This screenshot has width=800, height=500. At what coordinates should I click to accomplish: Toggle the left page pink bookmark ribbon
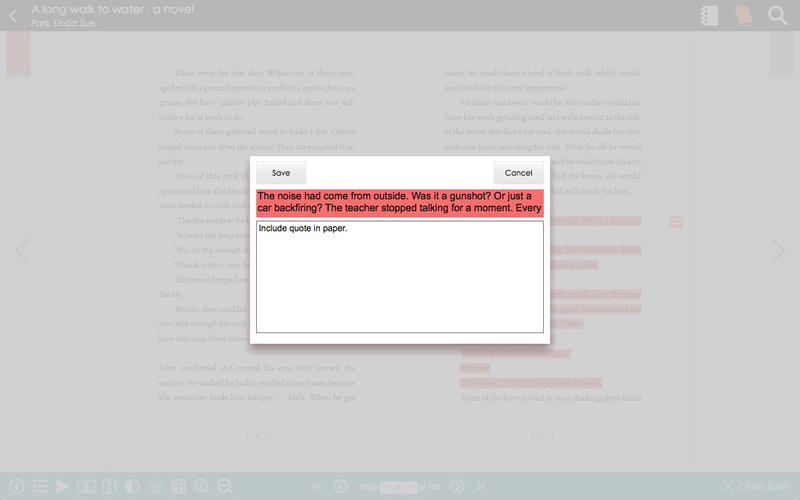point(18,53)
